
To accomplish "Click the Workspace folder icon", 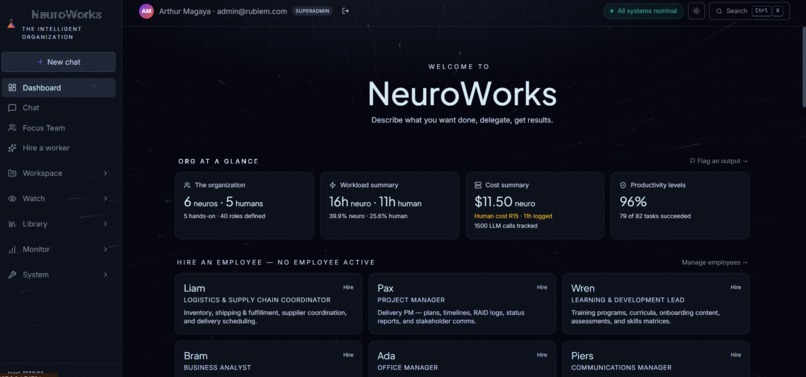I will pos(12,173).
